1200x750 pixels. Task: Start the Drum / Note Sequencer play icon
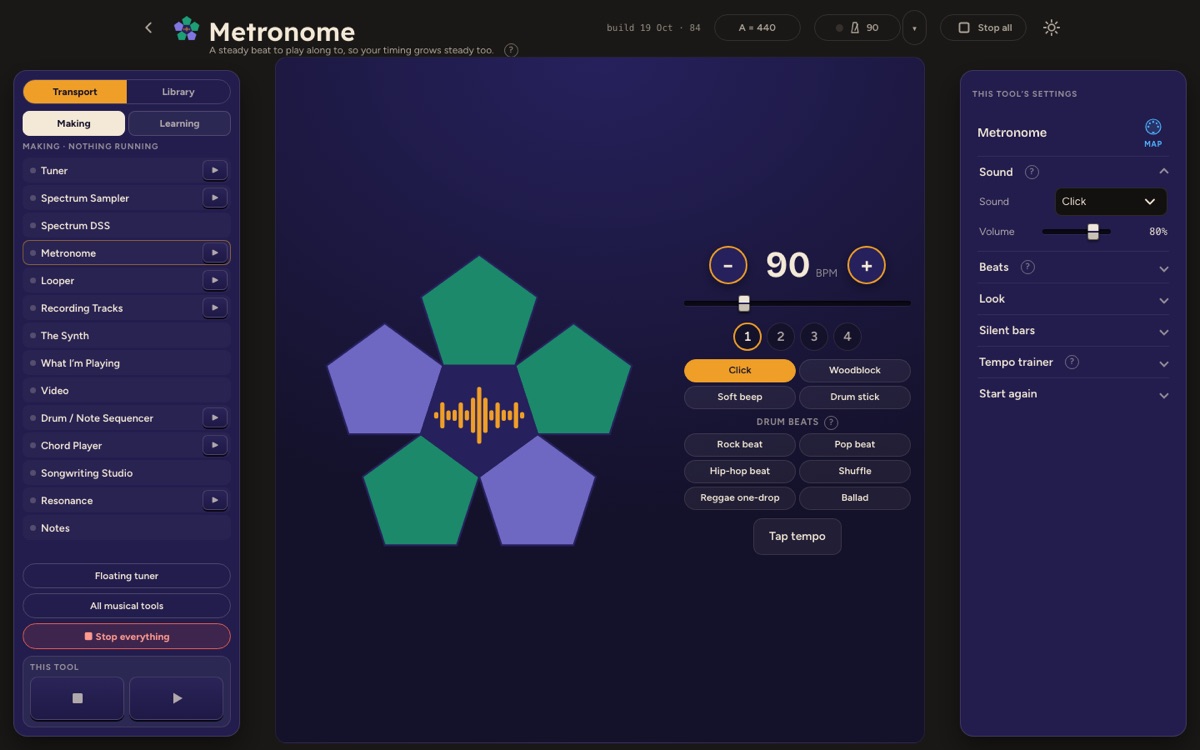(215, 418)
